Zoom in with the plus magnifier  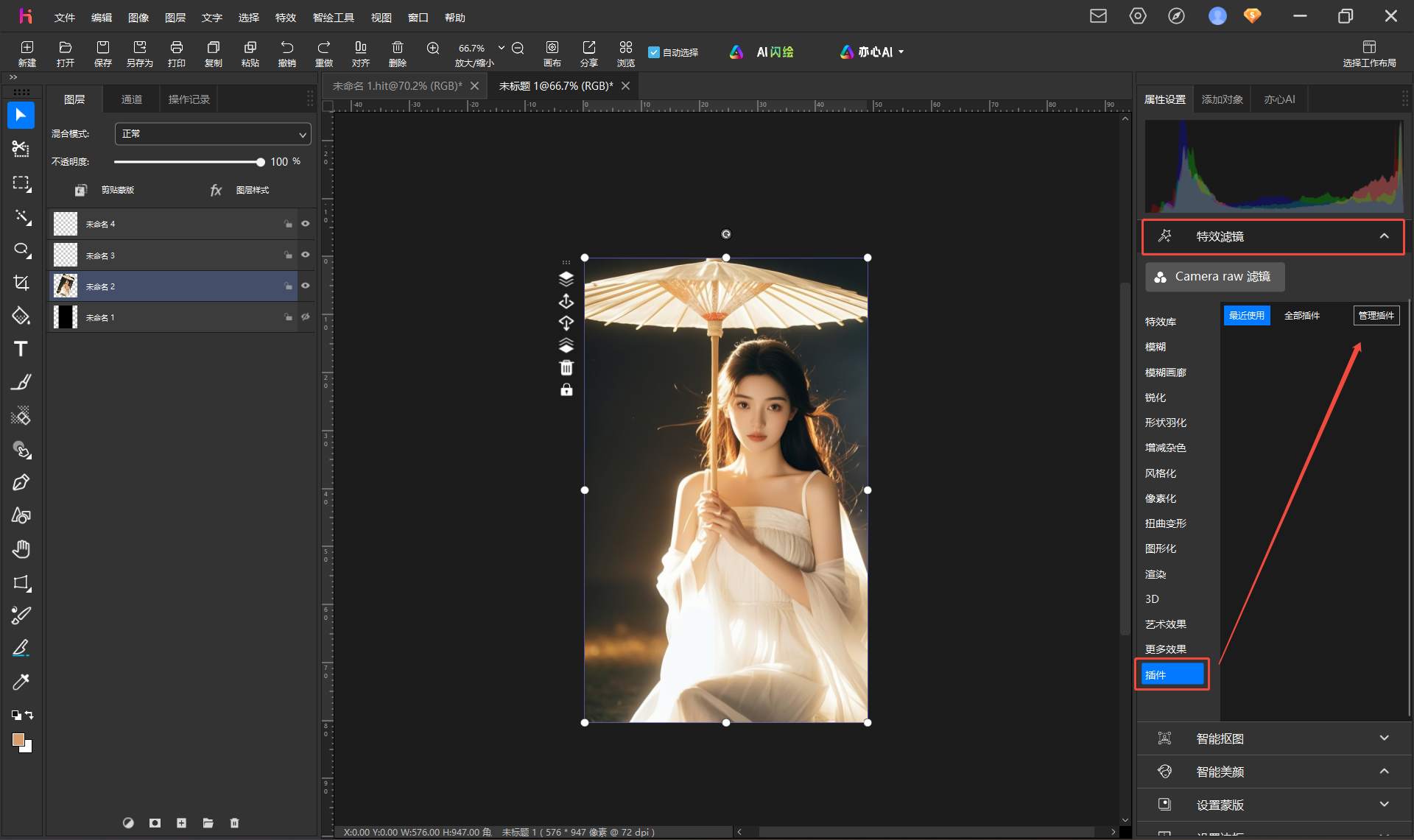coord(433,48)
